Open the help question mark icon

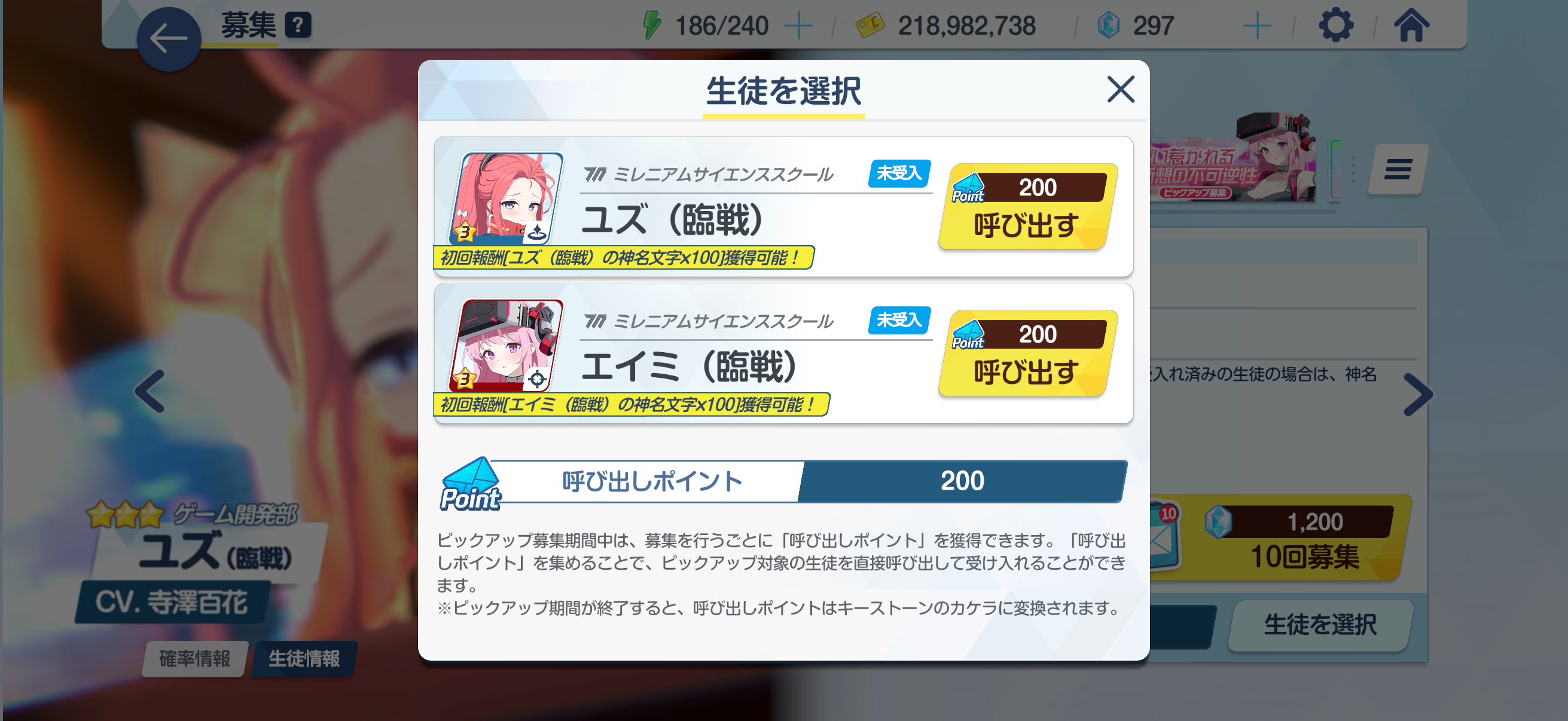[298, 26]
